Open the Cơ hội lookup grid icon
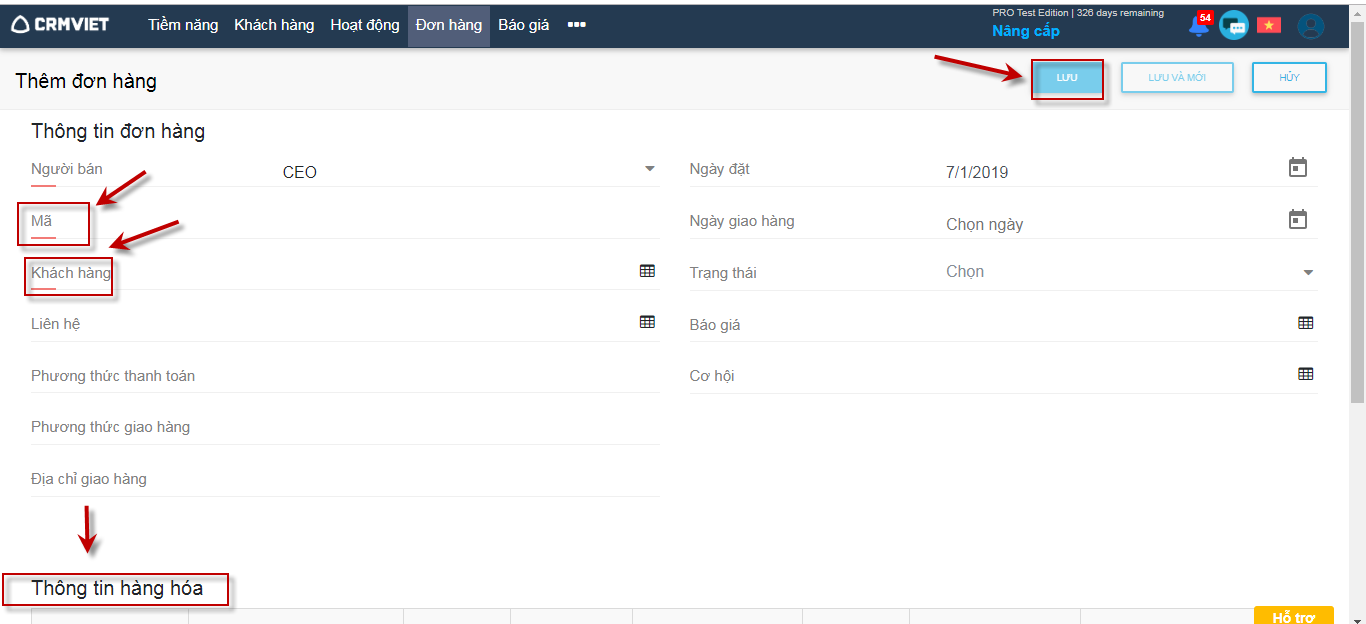1366x624 pixels. (1305, 374)
